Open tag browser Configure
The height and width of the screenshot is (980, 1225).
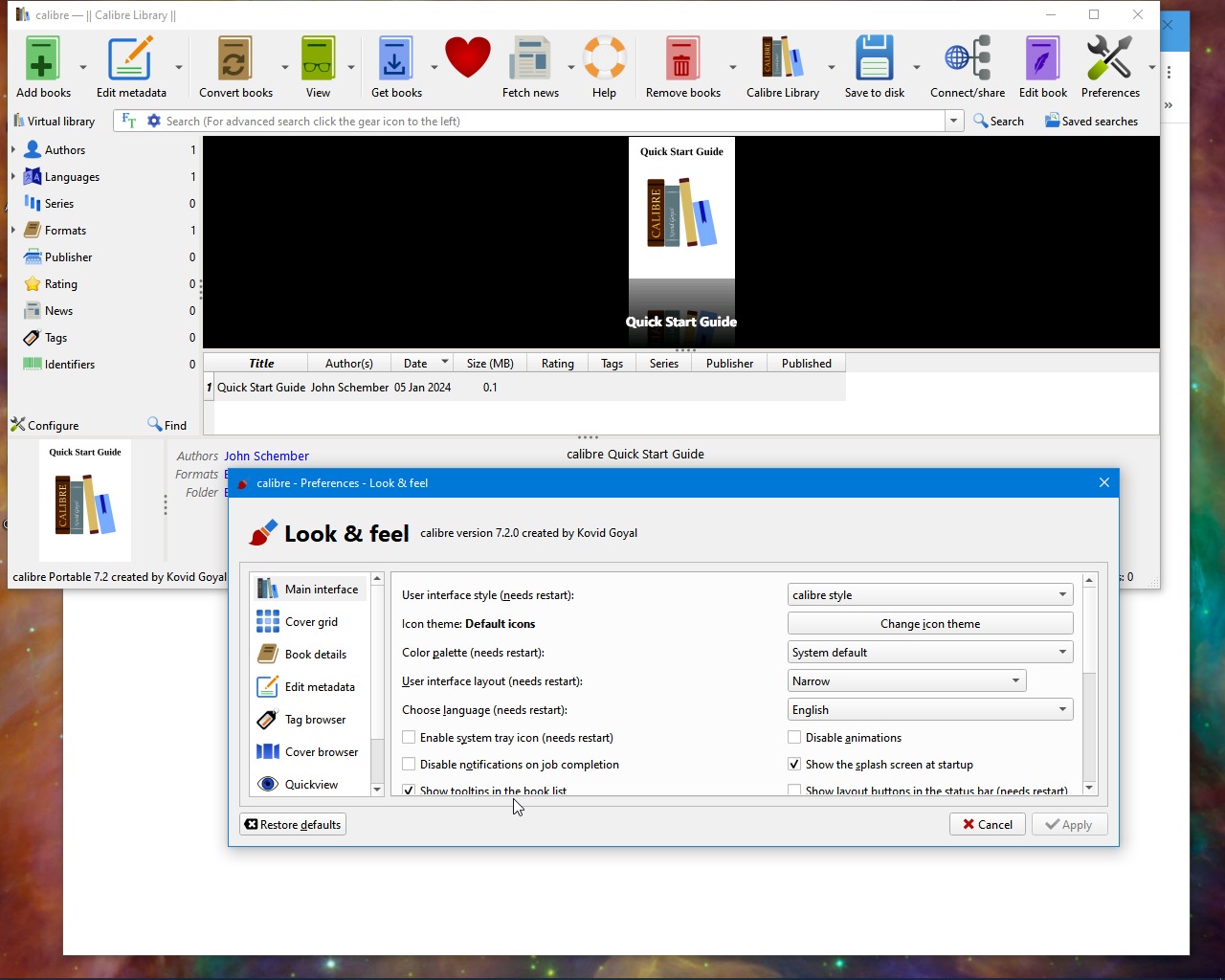[45, 425]
